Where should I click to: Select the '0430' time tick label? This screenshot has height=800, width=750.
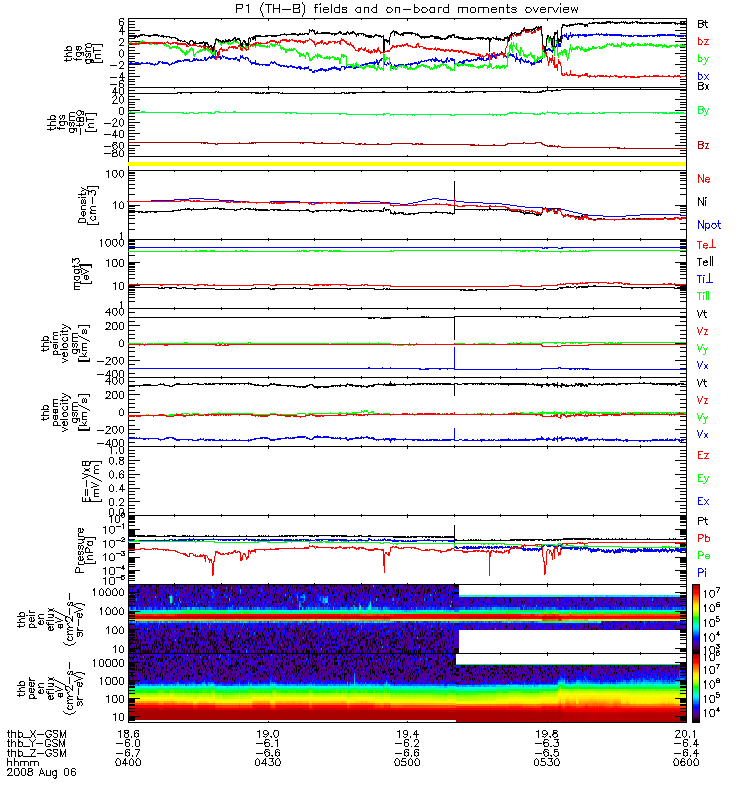coord(267,763)
